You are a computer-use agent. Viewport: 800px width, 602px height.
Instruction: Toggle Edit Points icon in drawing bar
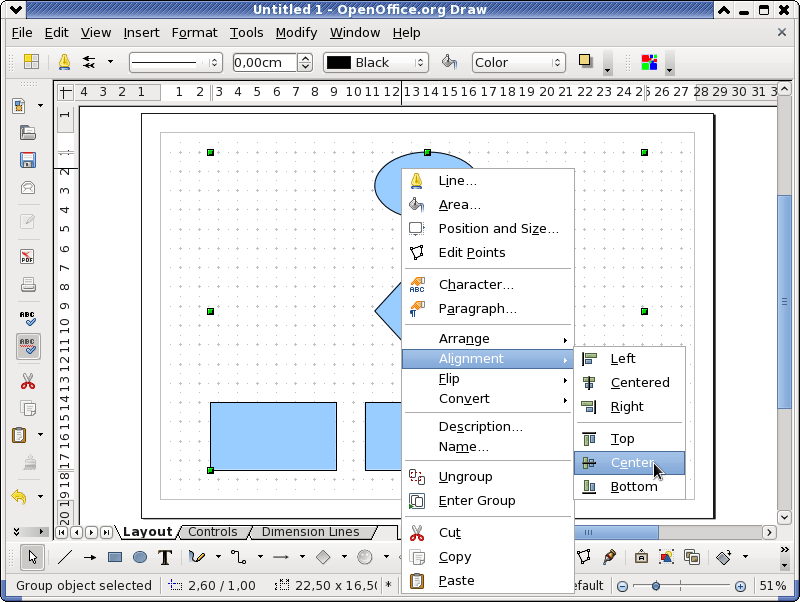(584, 557)
